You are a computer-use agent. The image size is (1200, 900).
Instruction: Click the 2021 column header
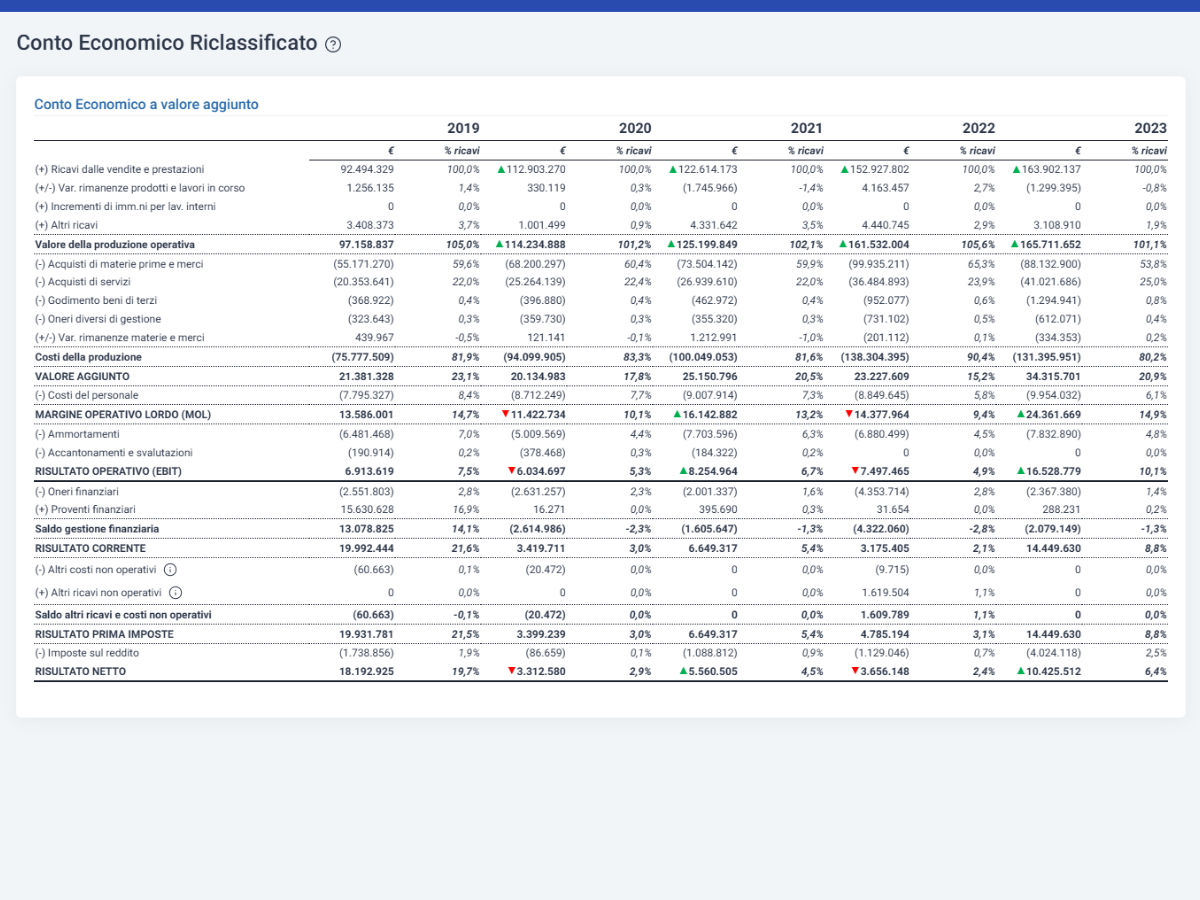pyautogui.click(x=807, y=128)
